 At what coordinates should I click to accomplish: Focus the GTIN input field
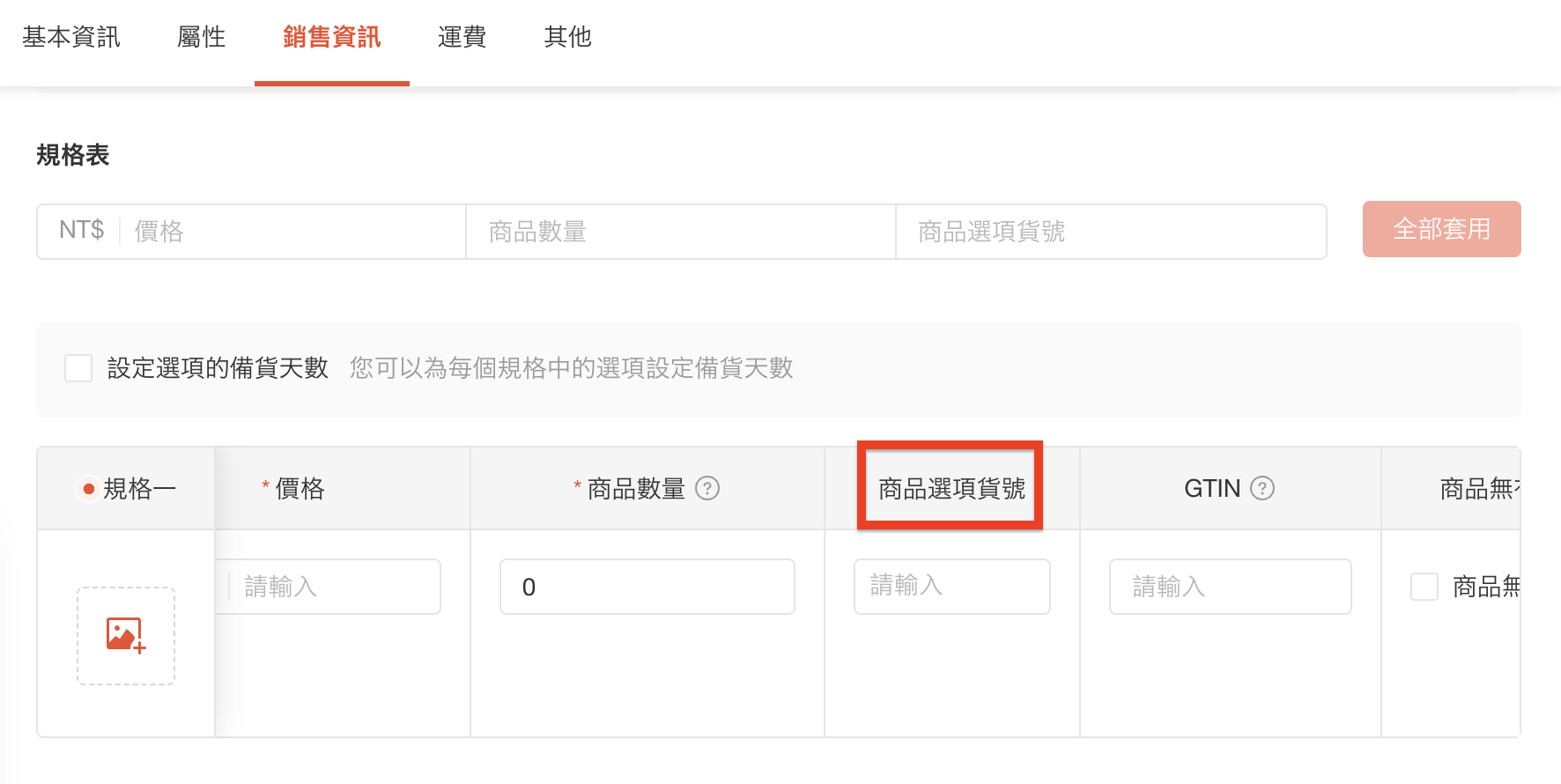tap(1230, 587)
